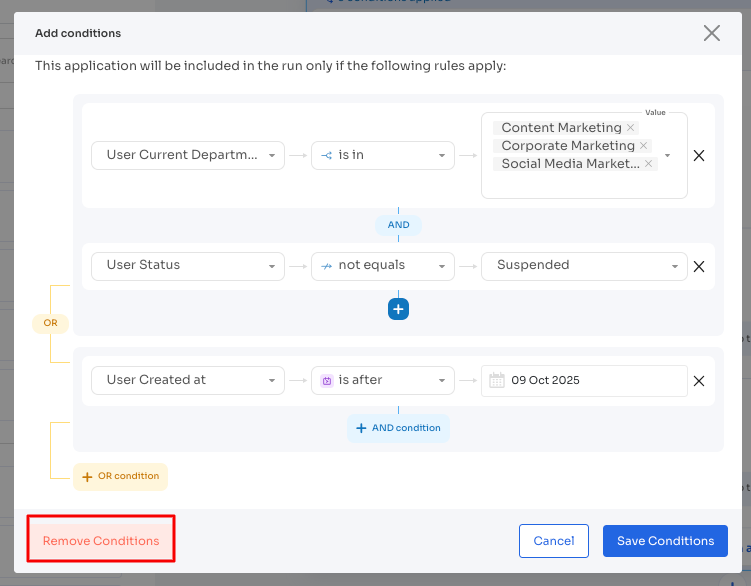
Task: Click the Social Media Market... tag text
Action: (x=570, y=163)
